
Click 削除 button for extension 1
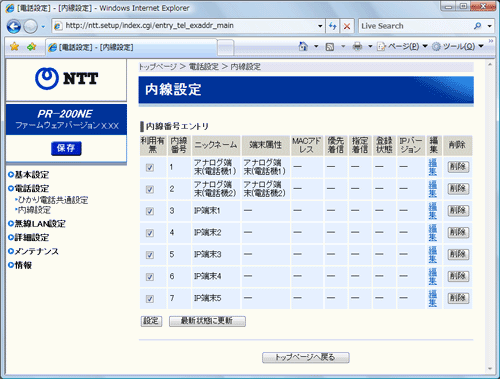tap(458, 167)
